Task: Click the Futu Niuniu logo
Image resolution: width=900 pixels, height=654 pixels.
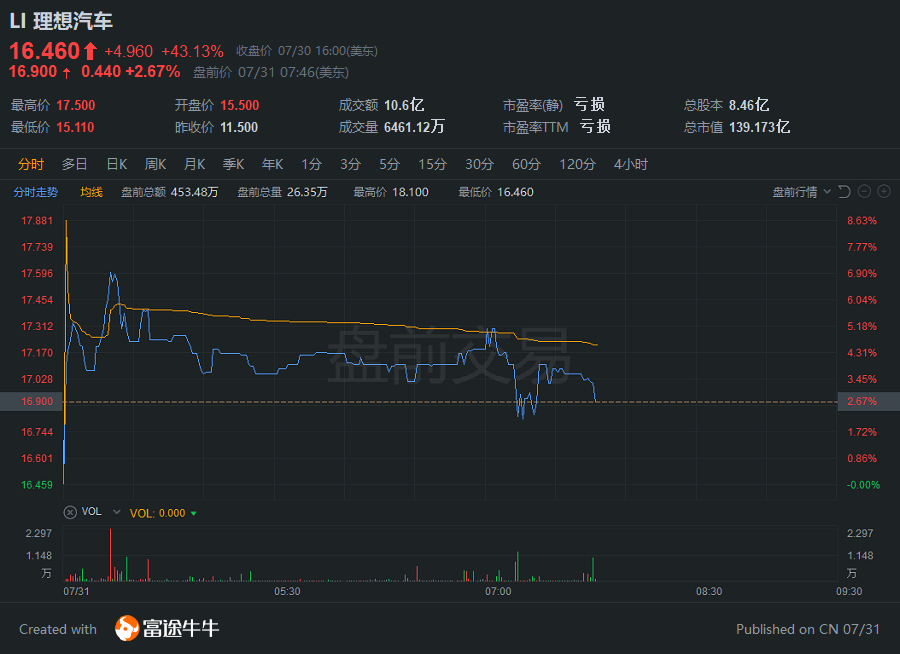Action: (167, 628)
